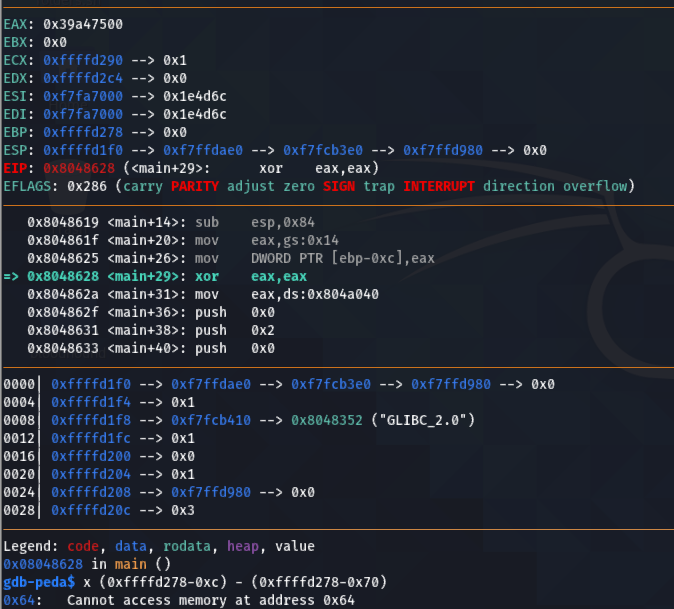Click the gdb-peda$ prompt

pos(39,582)
